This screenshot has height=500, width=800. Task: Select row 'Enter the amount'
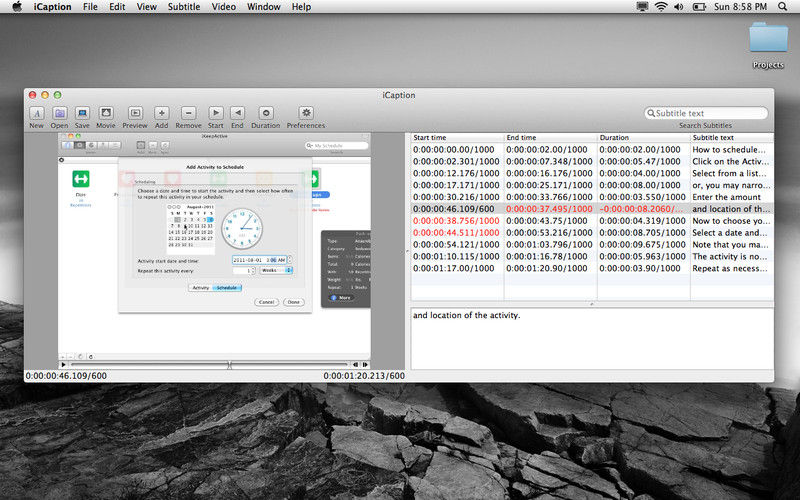(x=592, y=197)
